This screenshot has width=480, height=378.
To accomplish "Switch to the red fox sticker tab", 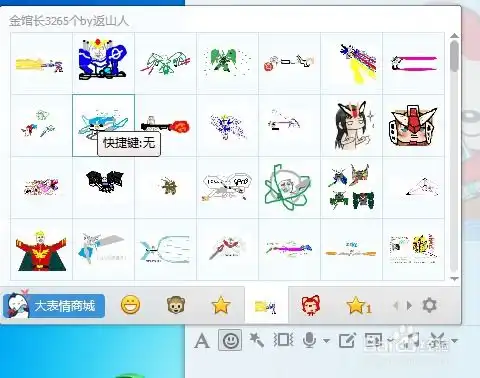I will coord(310,305).
